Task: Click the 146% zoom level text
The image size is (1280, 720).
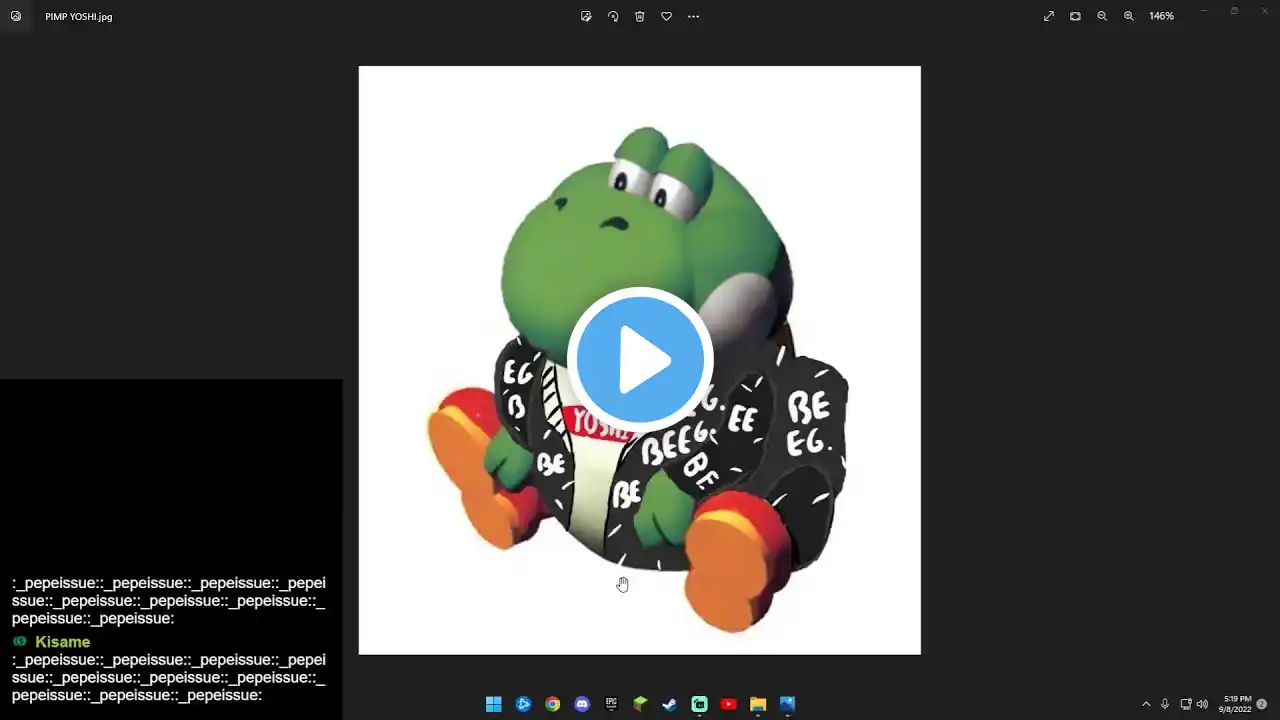Action: click(1161, 16)
